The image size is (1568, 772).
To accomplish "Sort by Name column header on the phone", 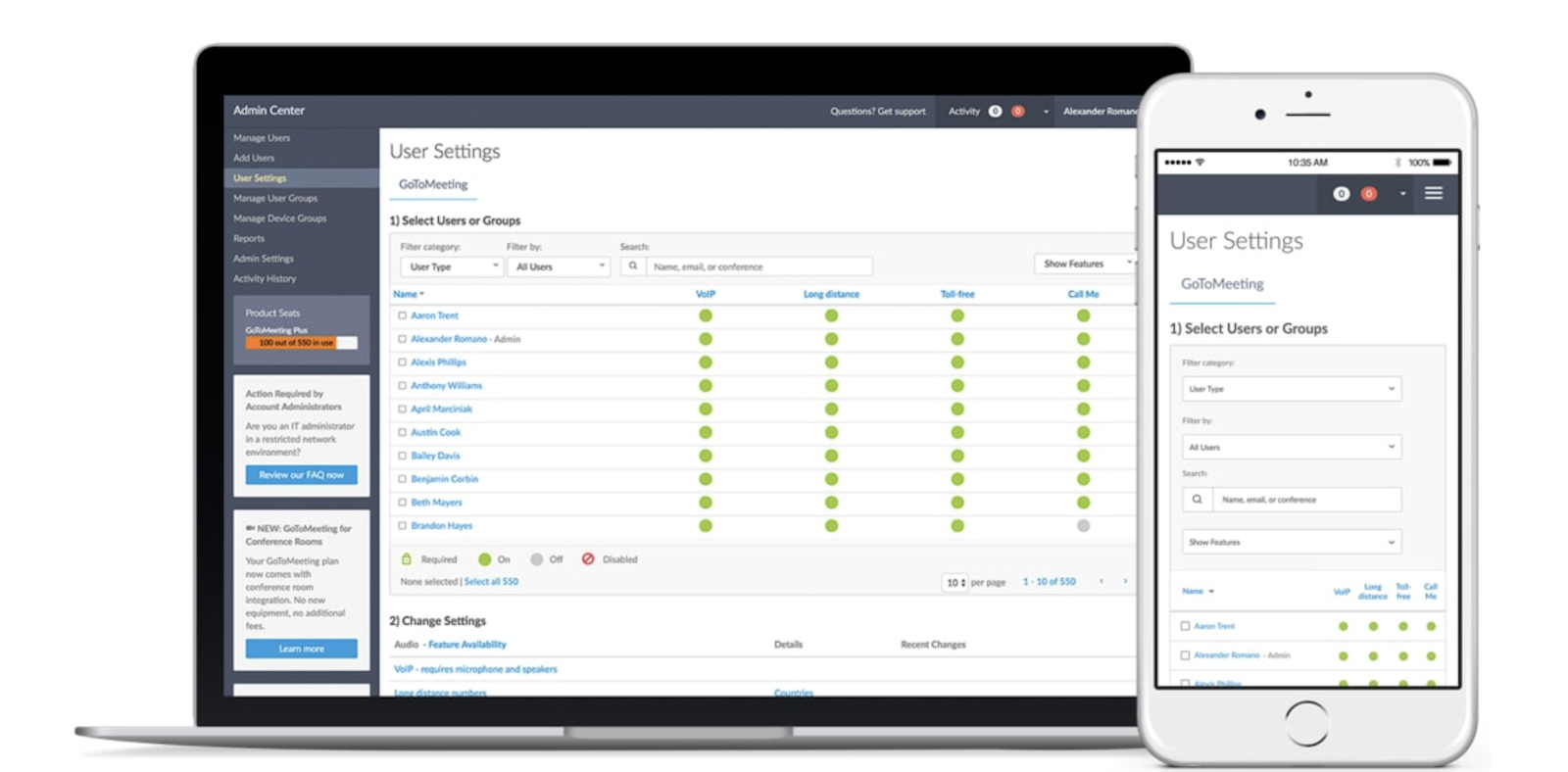I will 1198,591.
